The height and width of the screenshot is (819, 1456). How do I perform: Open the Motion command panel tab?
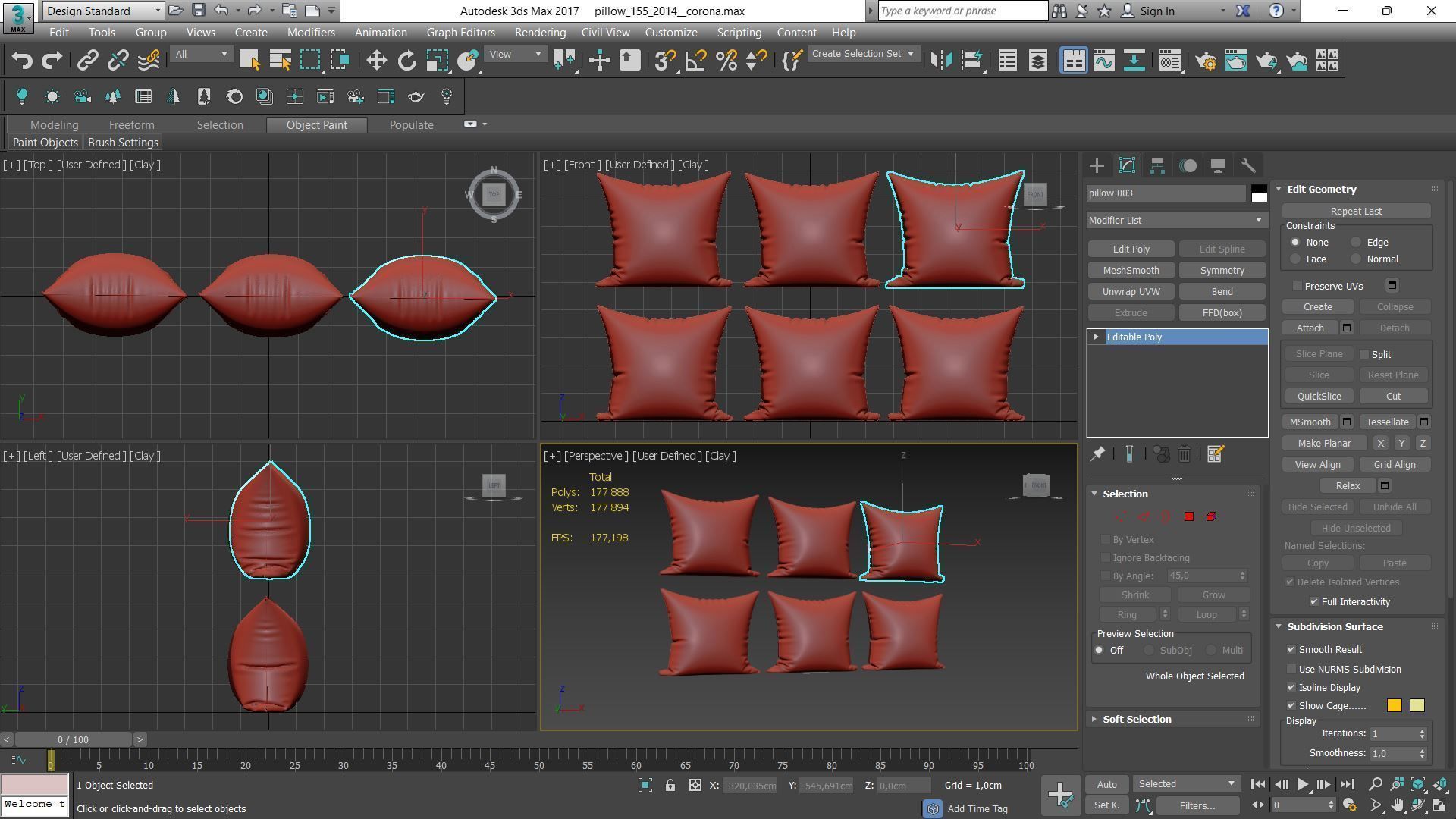coord(1188,165)
